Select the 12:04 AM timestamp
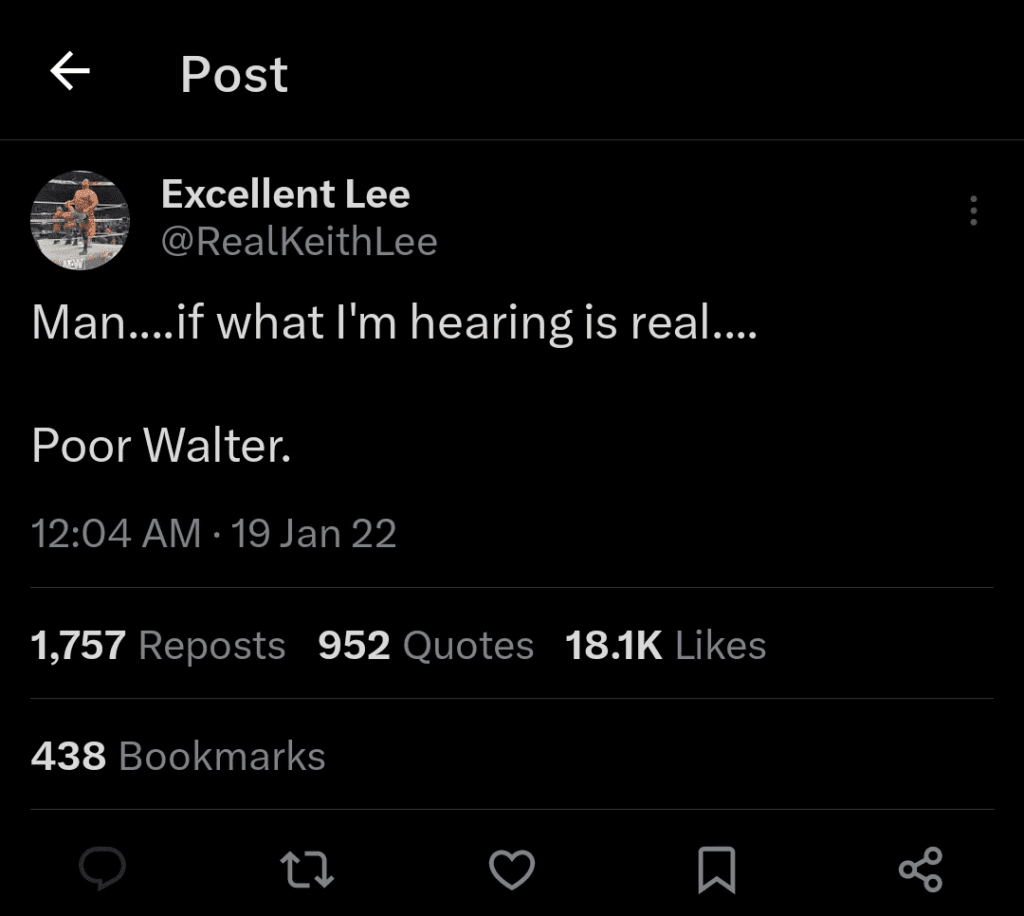 click(116, 533)
